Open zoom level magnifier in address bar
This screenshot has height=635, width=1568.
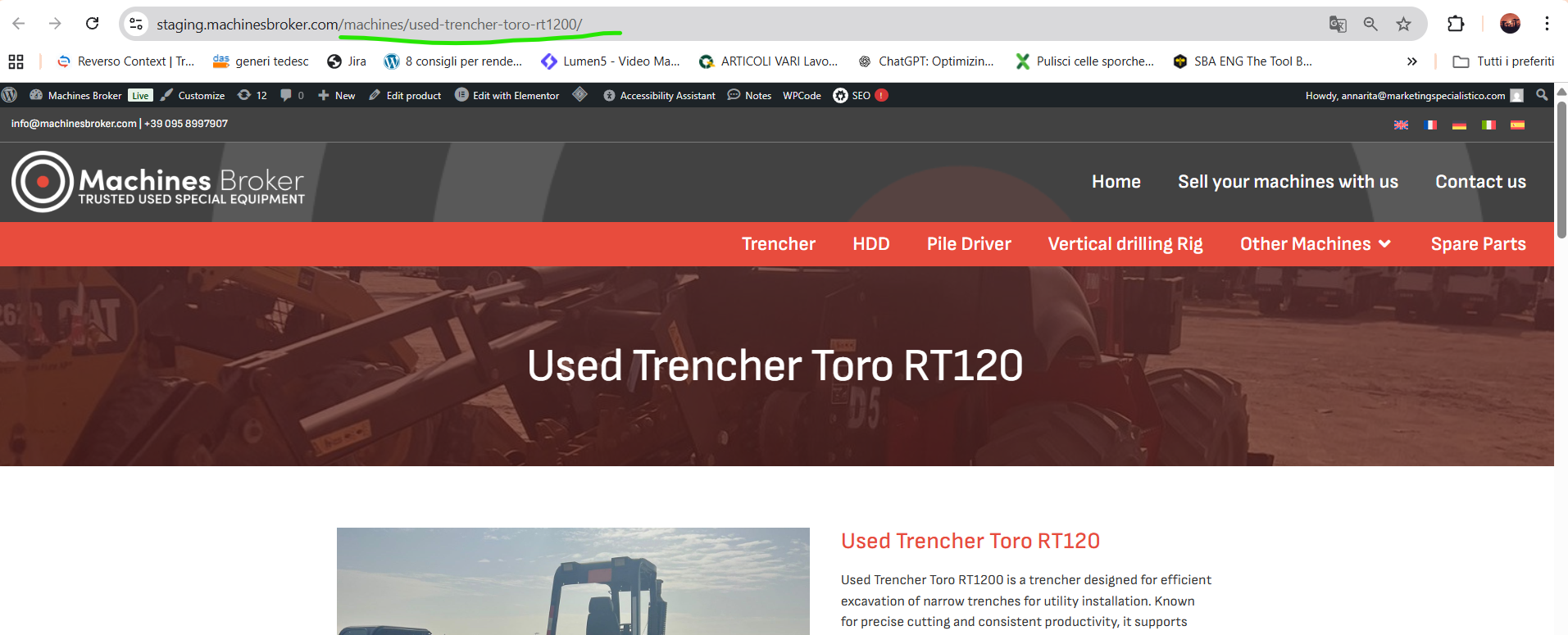(x=1370, y=24)
